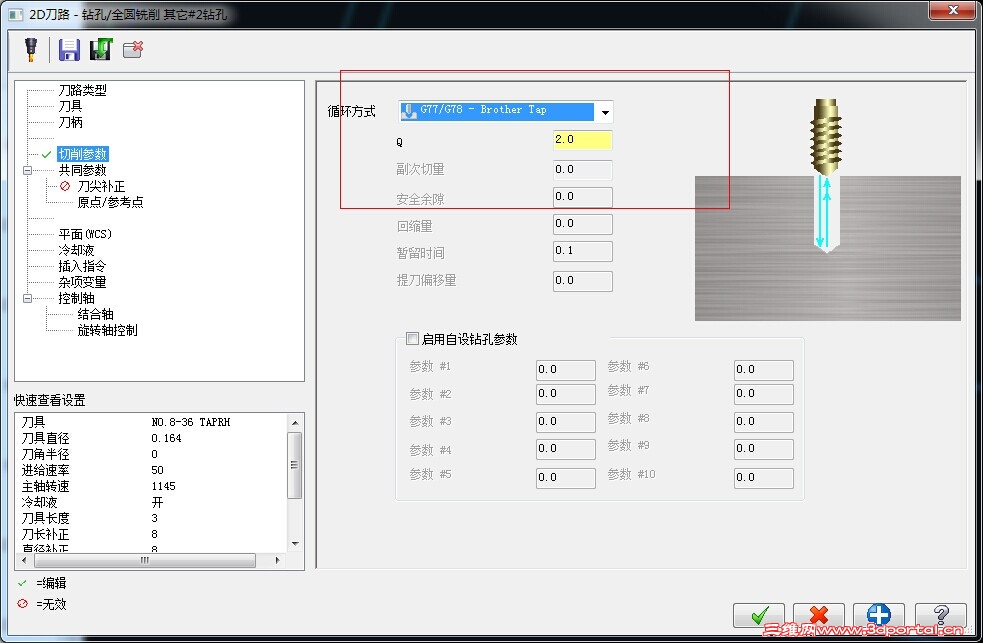The width and height of the screenshot is (983, 643).
Task: Click quick view scroll down arrow
Action: (x=295, y=544)
